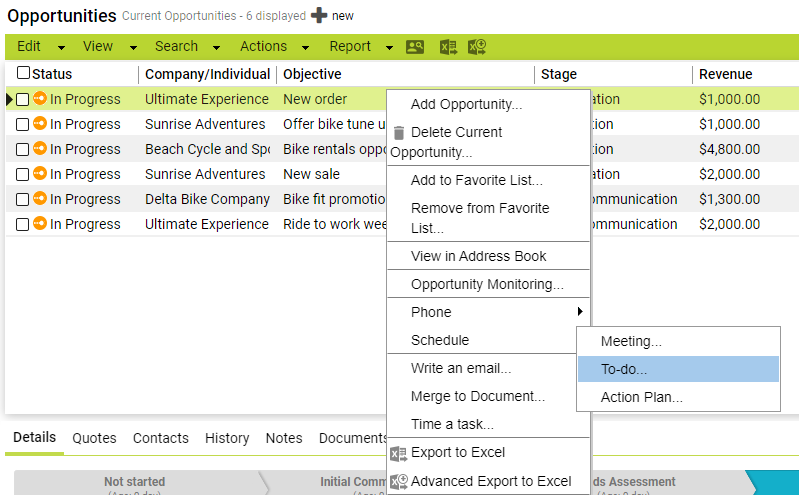Open Opportunity Monitoring from context menu
Image resolution: width=799 pixels, height=495 pixels.
pyautogui.click(x=488, y=284)
